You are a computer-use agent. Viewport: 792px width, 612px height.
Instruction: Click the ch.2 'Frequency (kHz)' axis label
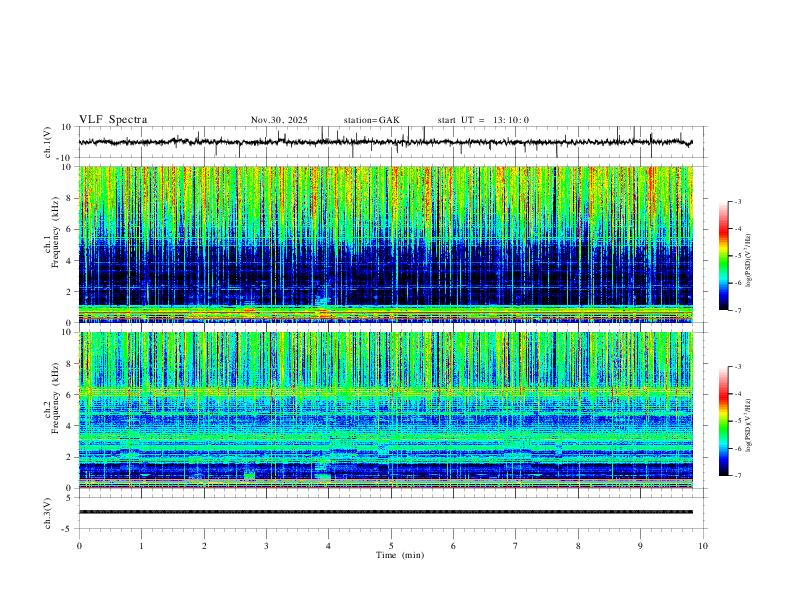pyautogui.click(x=56, y=399)
